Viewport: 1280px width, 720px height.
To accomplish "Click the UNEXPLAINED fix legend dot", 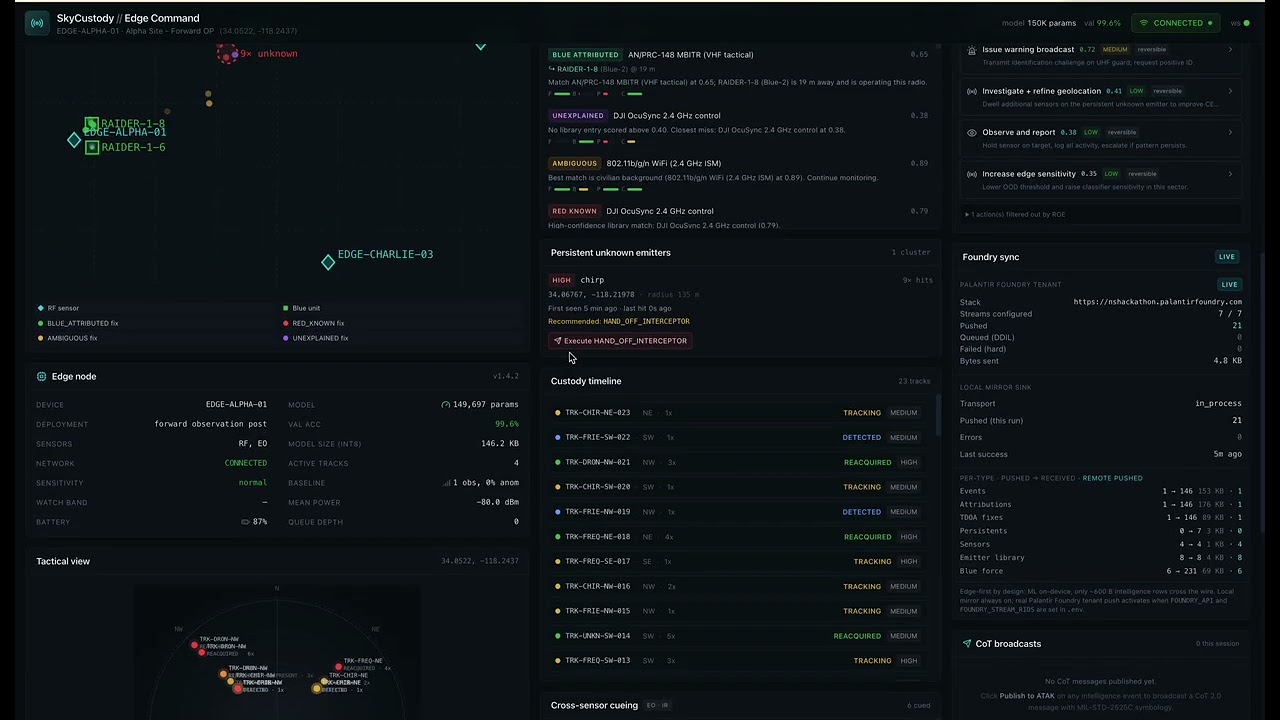I will click(285, 338).
